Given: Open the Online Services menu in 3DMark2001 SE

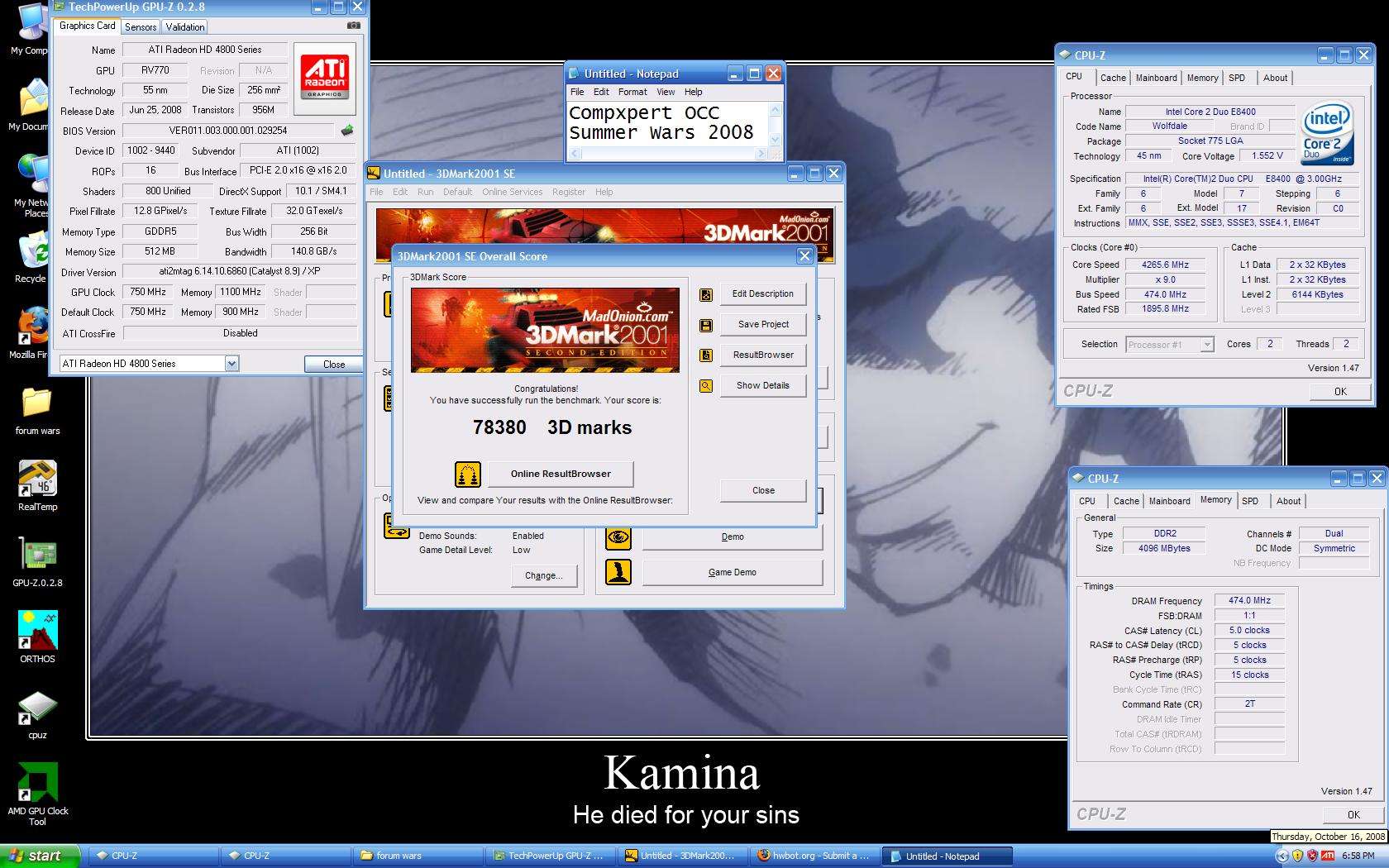Looking at the screenshot, I should coord(513,192).
